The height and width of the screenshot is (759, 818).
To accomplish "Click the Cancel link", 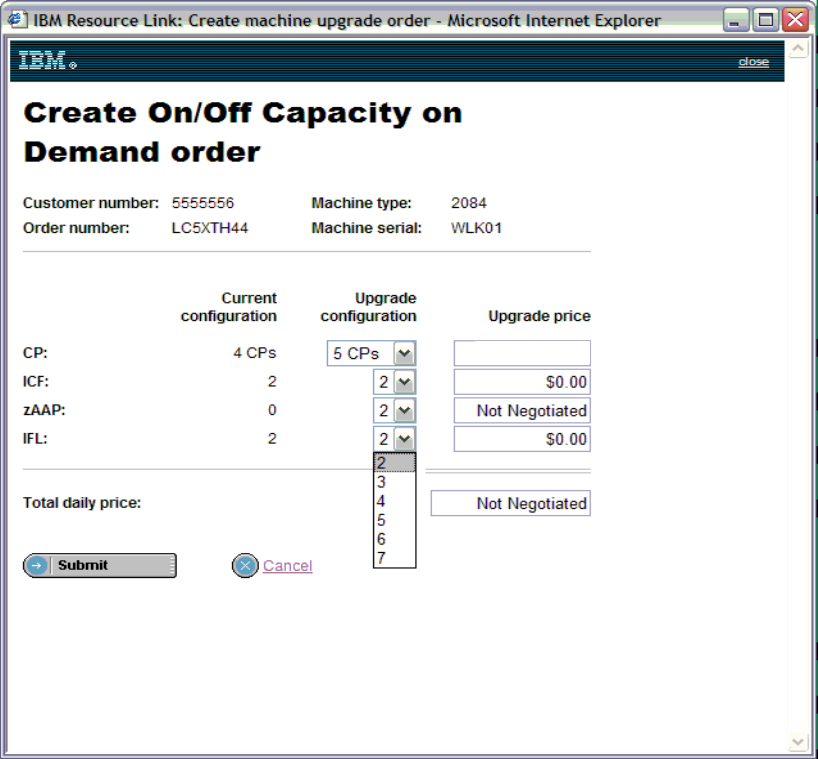I will 287,565.
